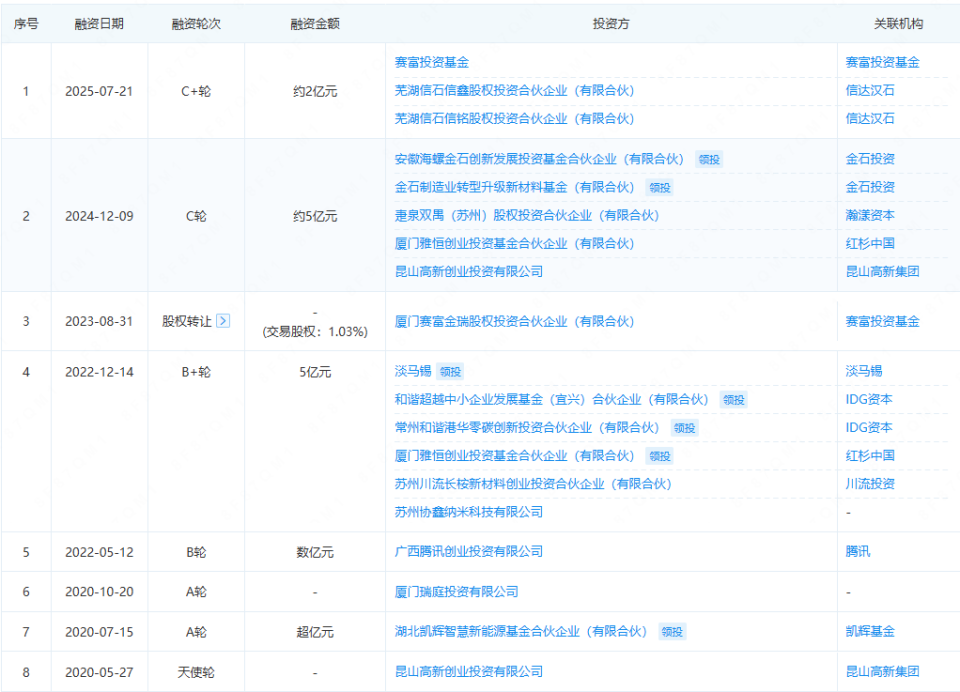
Task: Open 厦门雅恒创业投资基金 link in B+轮 row
Action: point(514,456)
